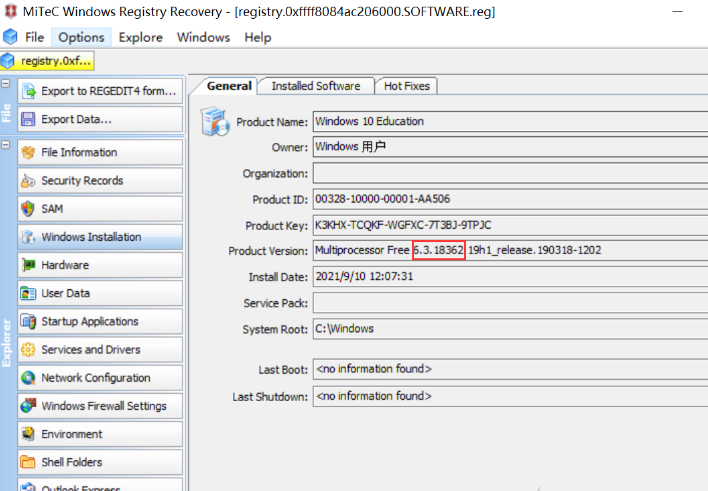Open the Startup Applications section

(x=100, y=322)
